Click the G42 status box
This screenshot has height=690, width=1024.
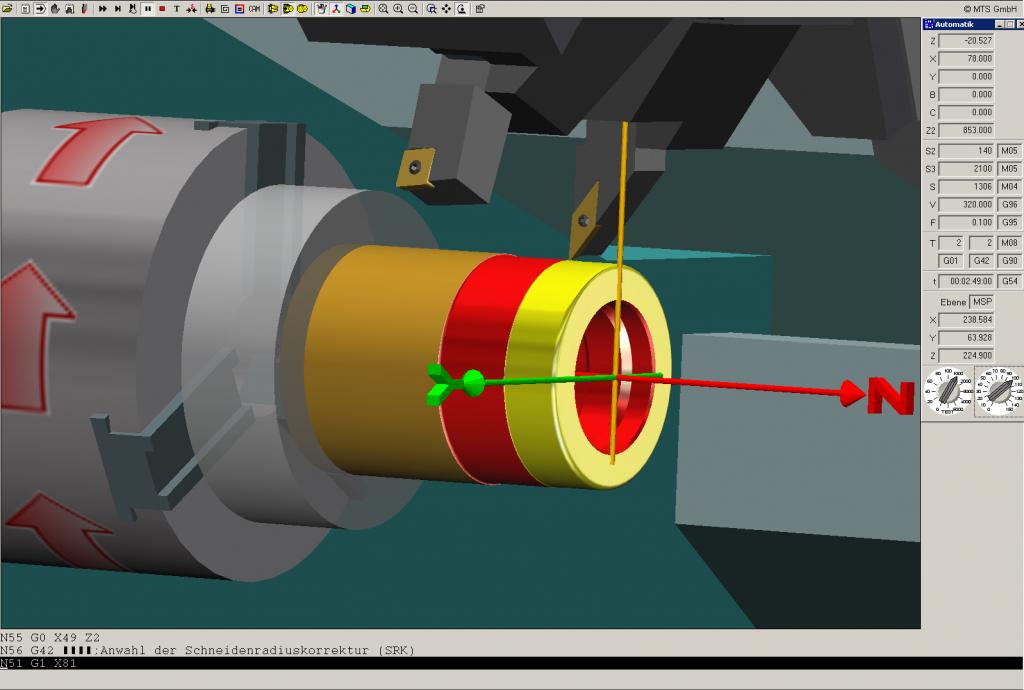coord(981,260)
